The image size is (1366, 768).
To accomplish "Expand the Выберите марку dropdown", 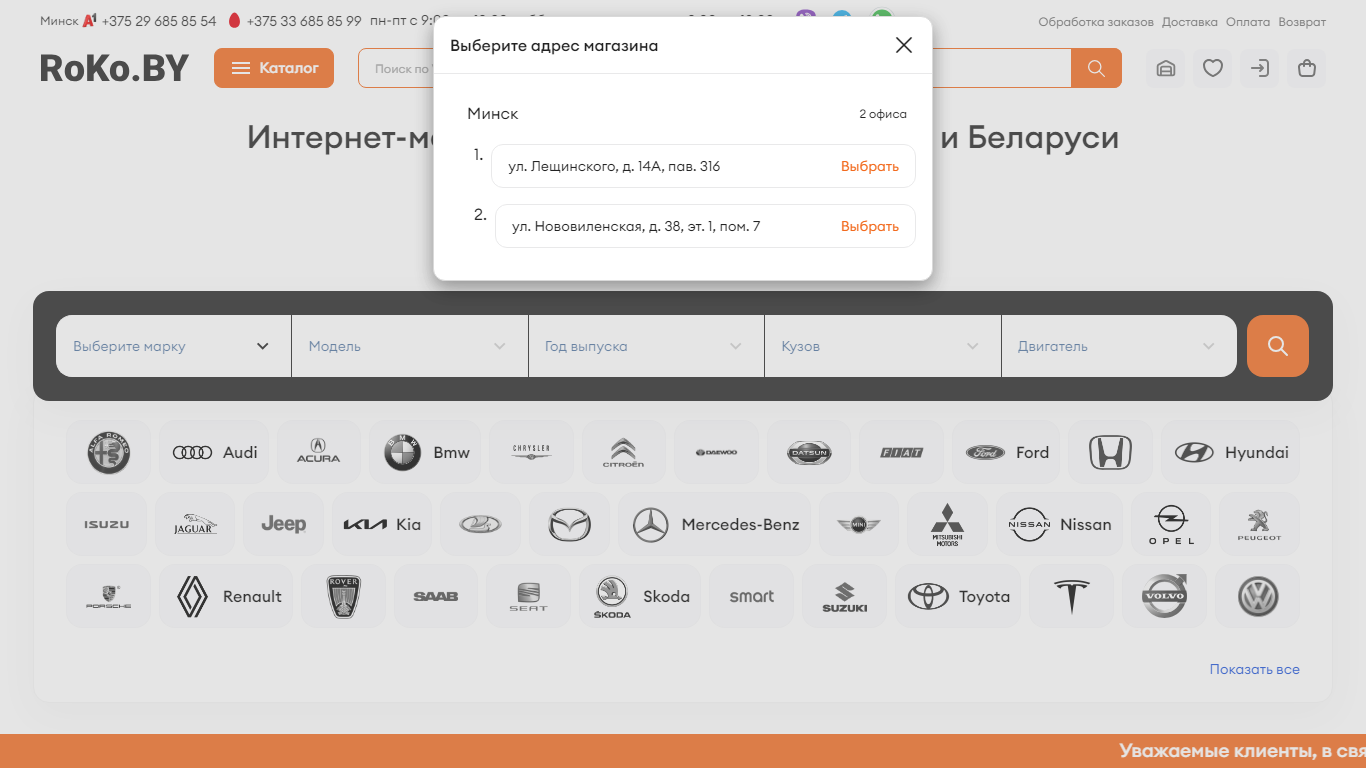I will click(173, 346).
